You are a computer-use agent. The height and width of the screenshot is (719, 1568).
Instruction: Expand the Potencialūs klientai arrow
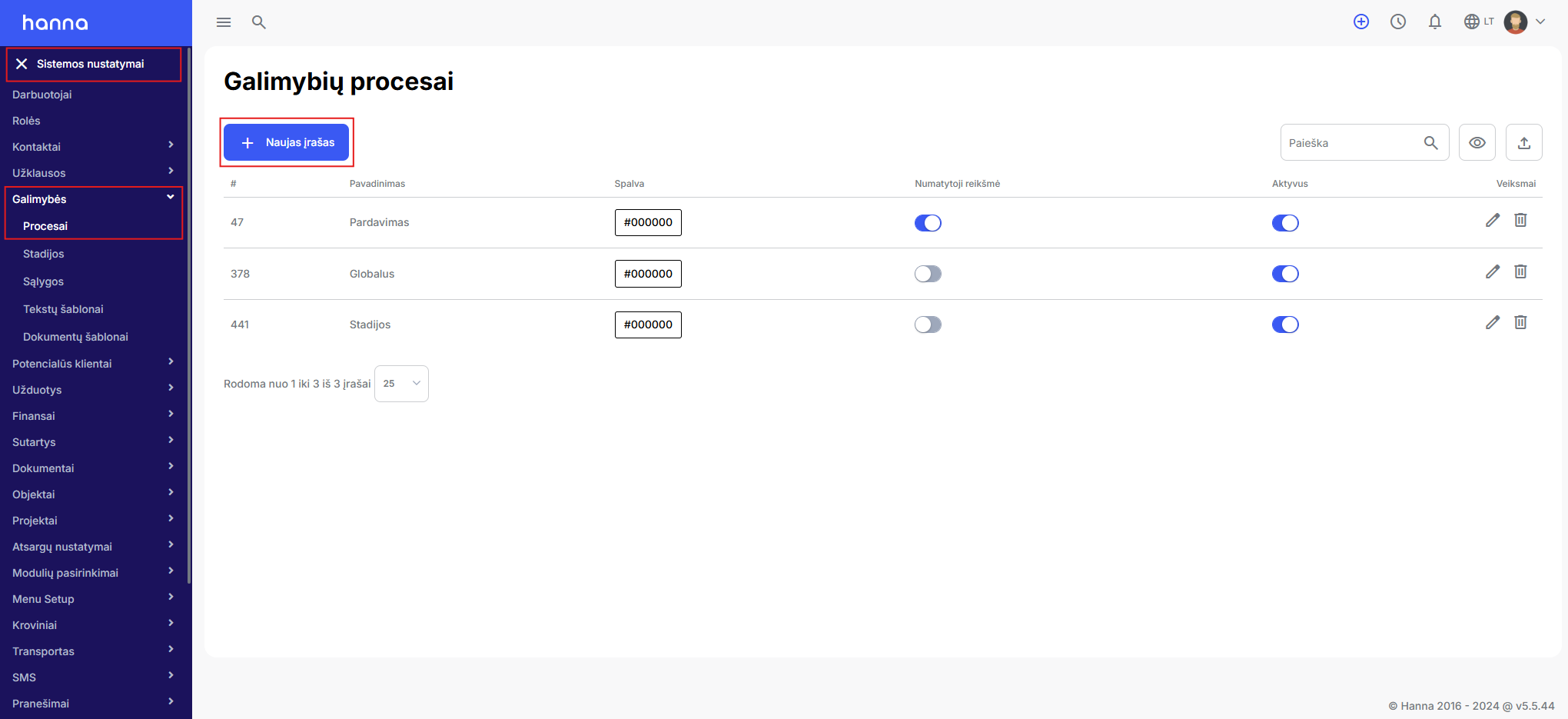(171, 362)
